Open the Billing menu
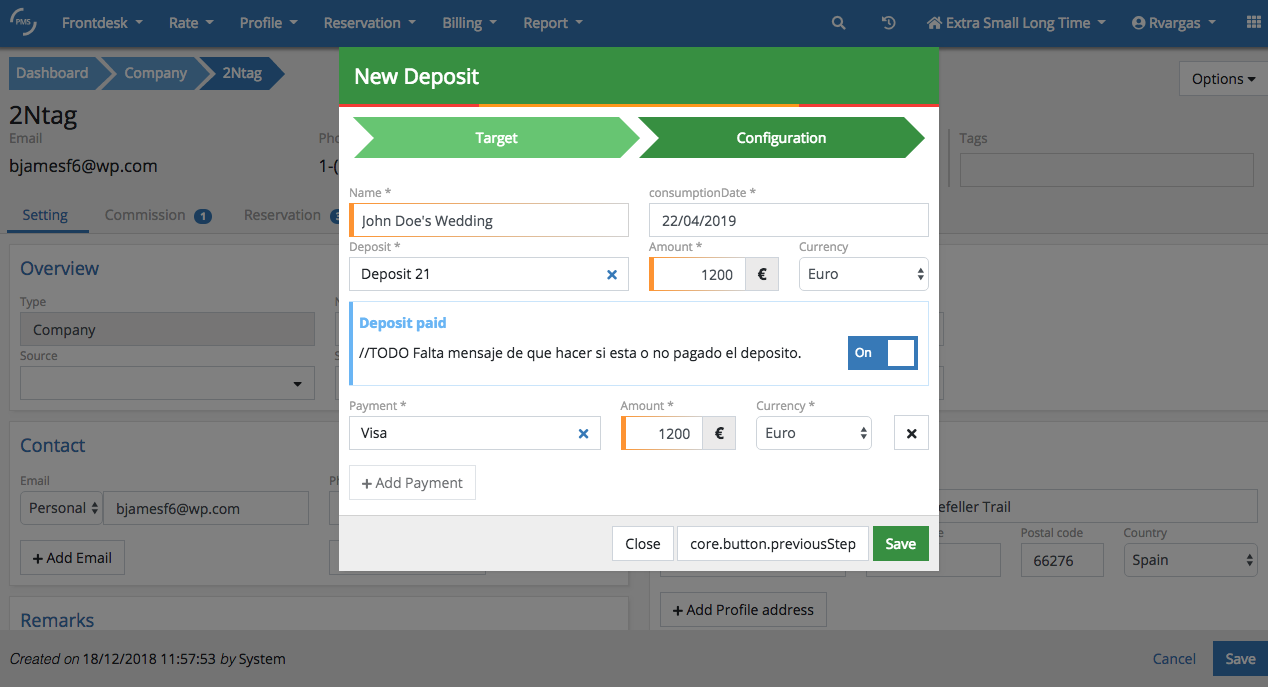Viewport: 1268px width, 687px height. (468, 23)
